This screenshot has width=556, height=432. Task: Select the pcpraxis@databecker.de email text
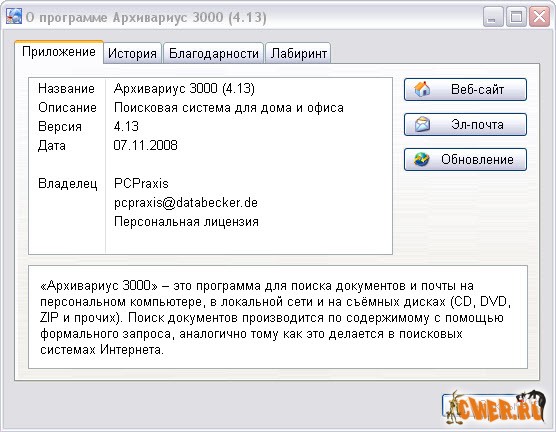[x=186, y=203]
